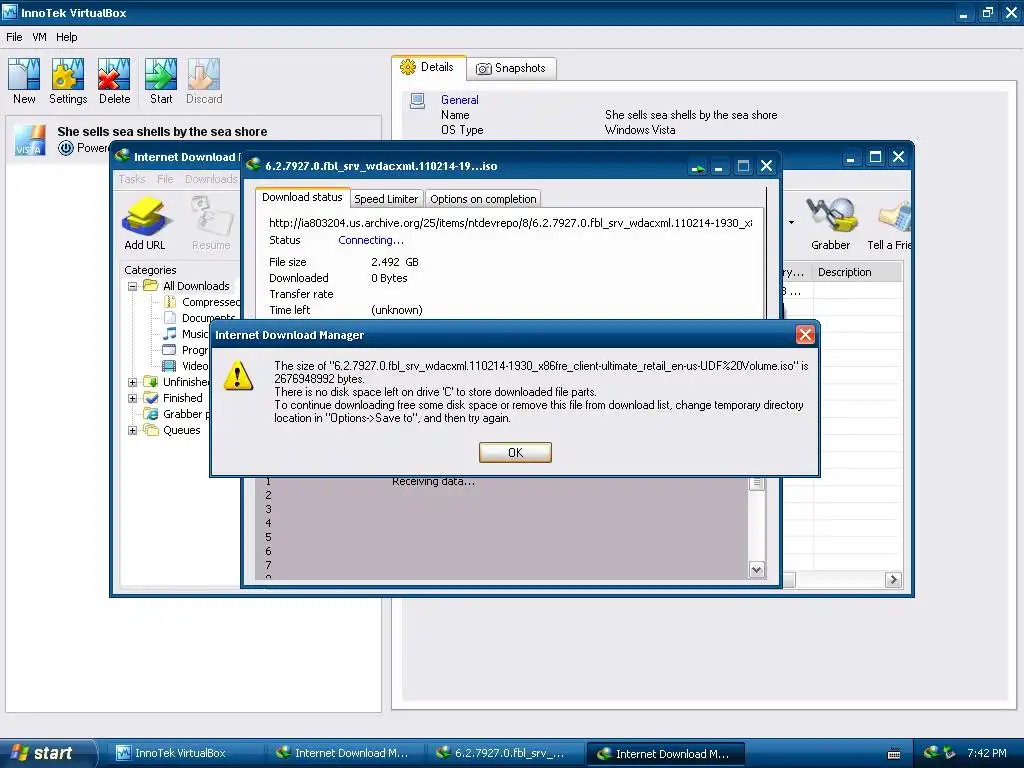Viewport: 1024px width, 768px height.
Task: Click the Tell a Friend icon
Action: 893,217
